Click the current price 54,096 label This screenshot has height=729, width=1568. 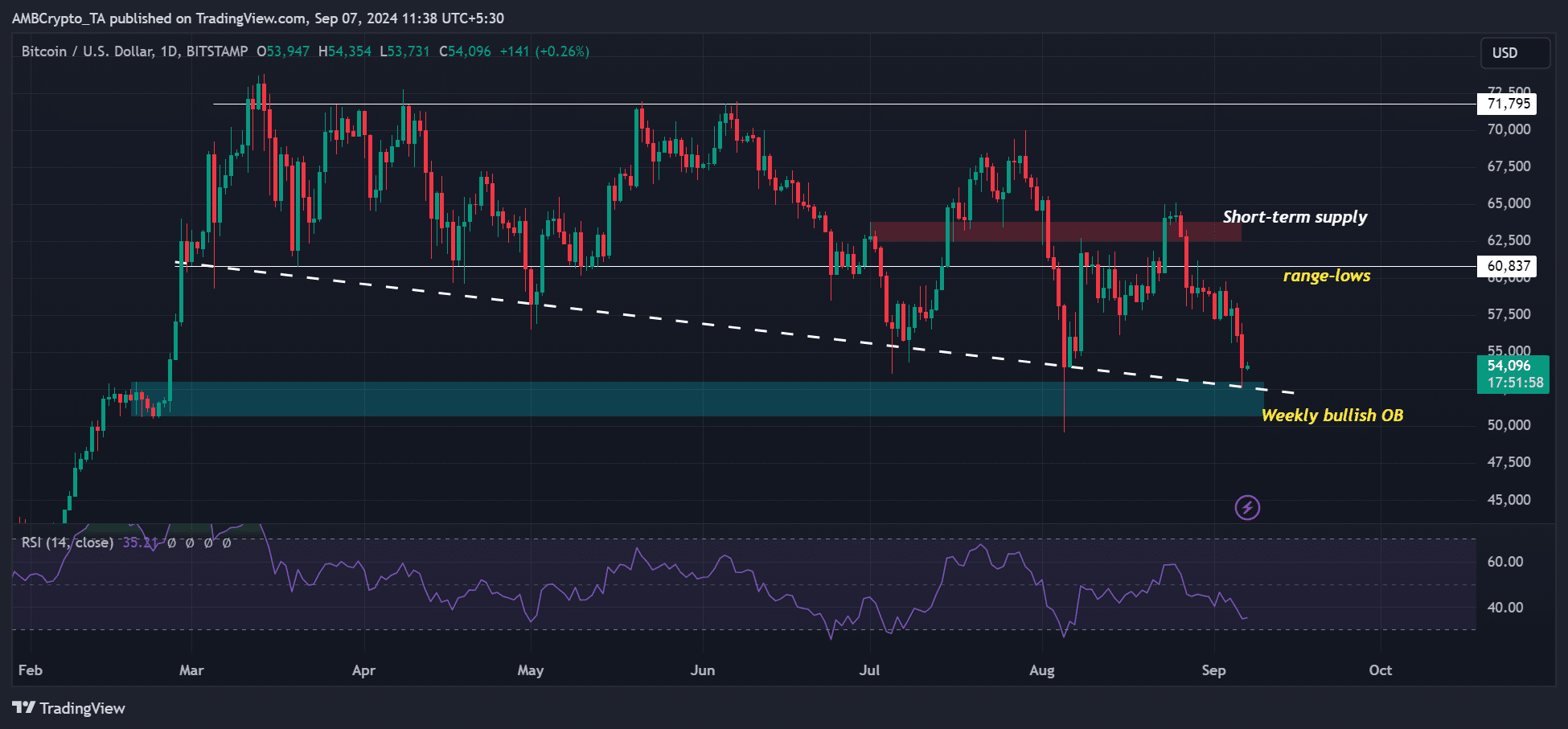pyautogui.click(x=1509, y=366)
